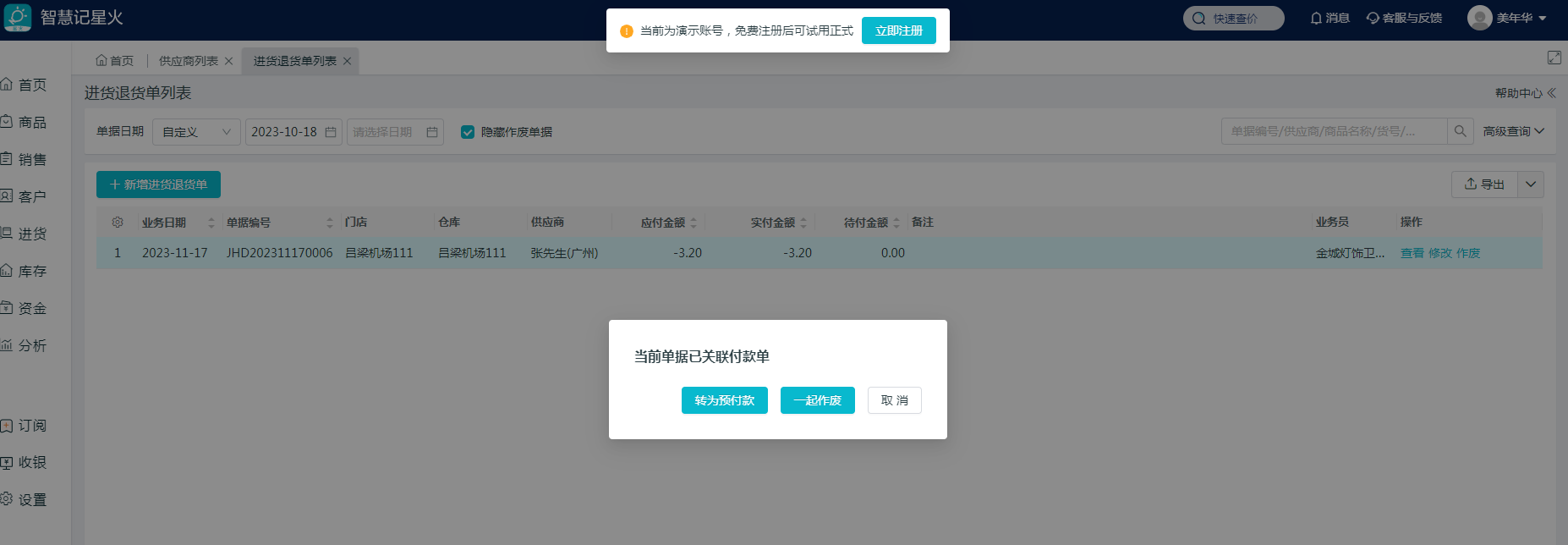
Task: Open the 自定义 date range dropdown
Action: [196, 132]
